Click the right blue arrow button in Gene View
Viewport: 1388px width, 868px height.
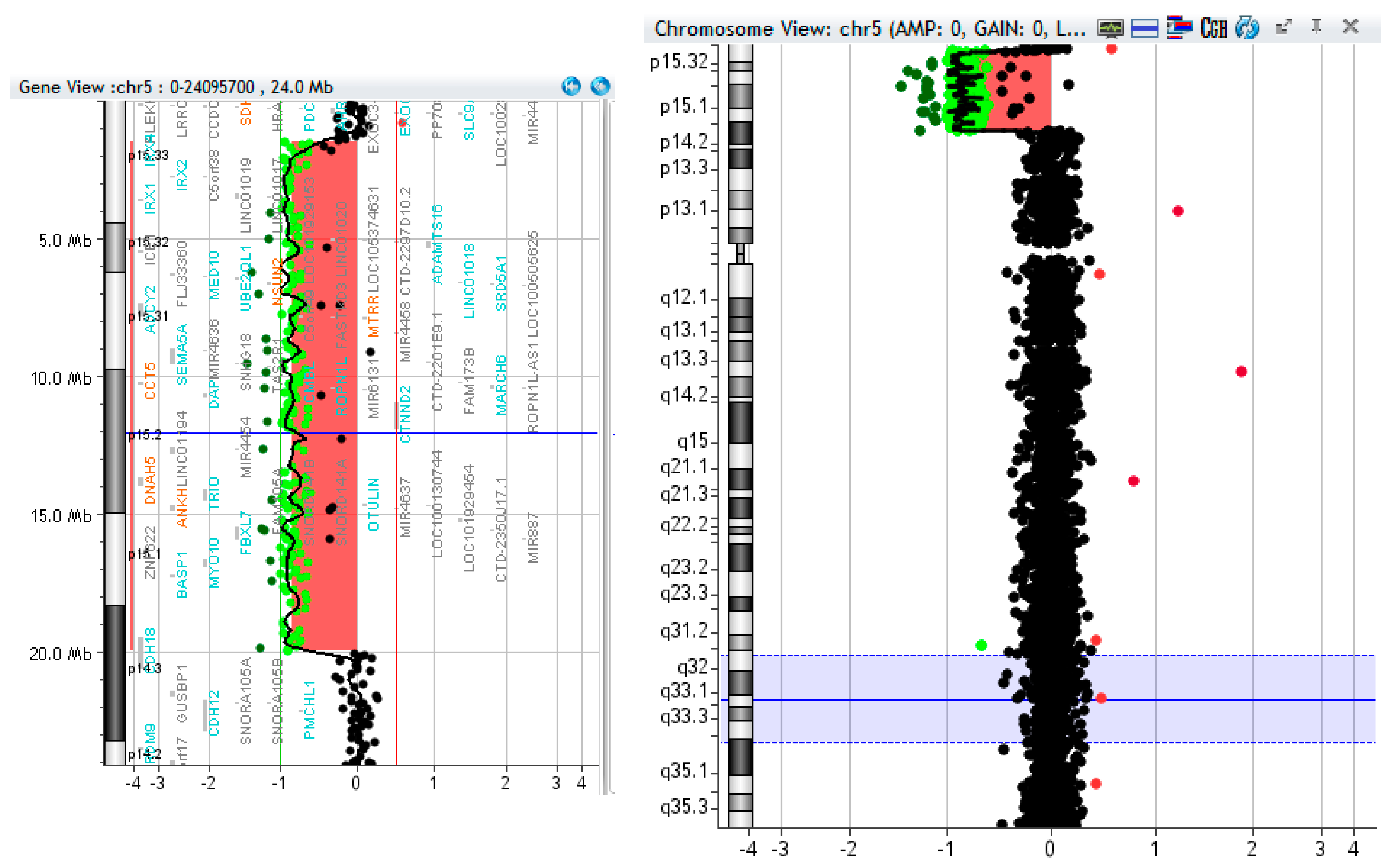[x=600, y=87]
